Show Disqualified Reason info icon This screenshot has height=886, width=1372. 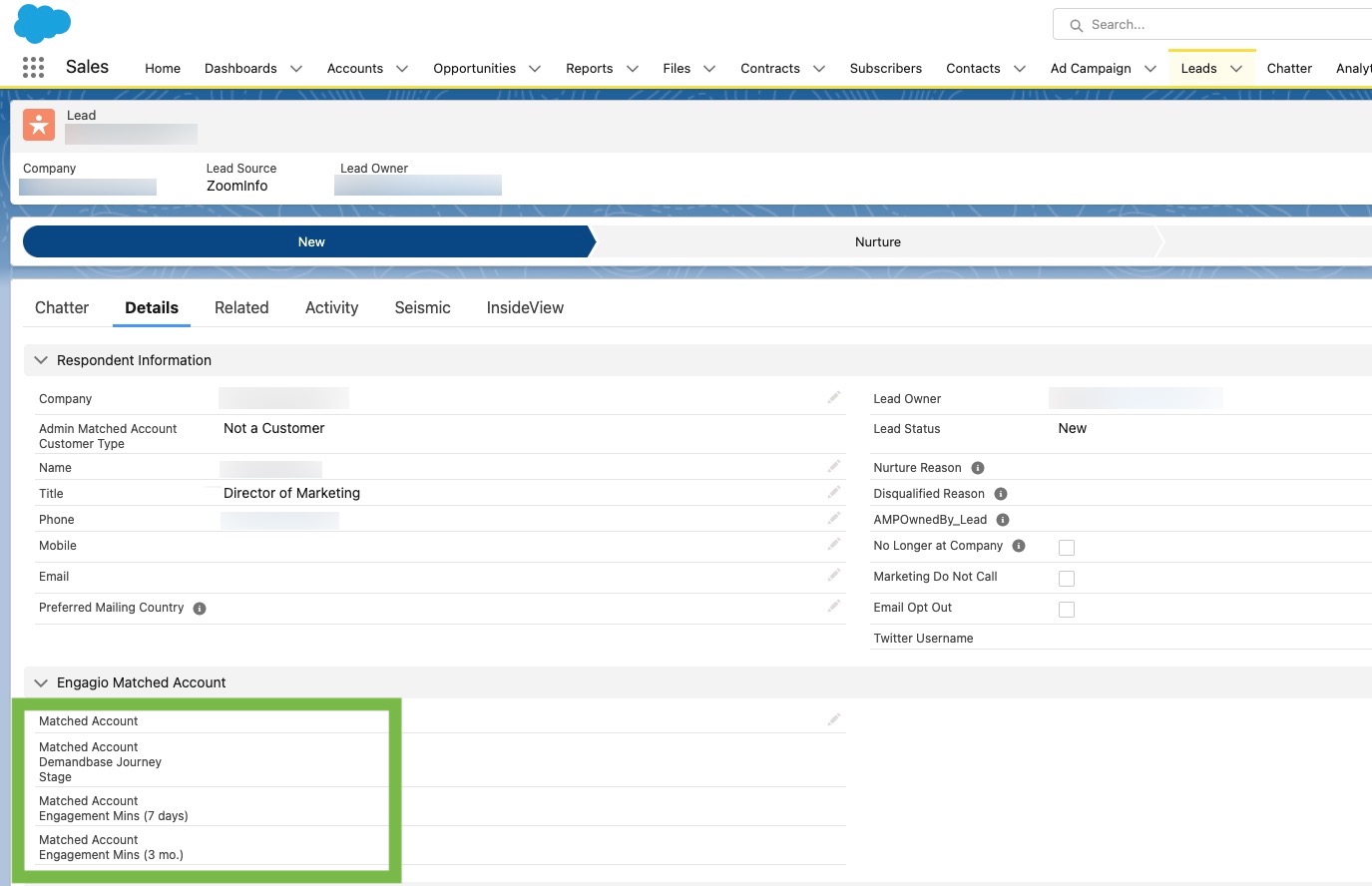[1001, 494]
